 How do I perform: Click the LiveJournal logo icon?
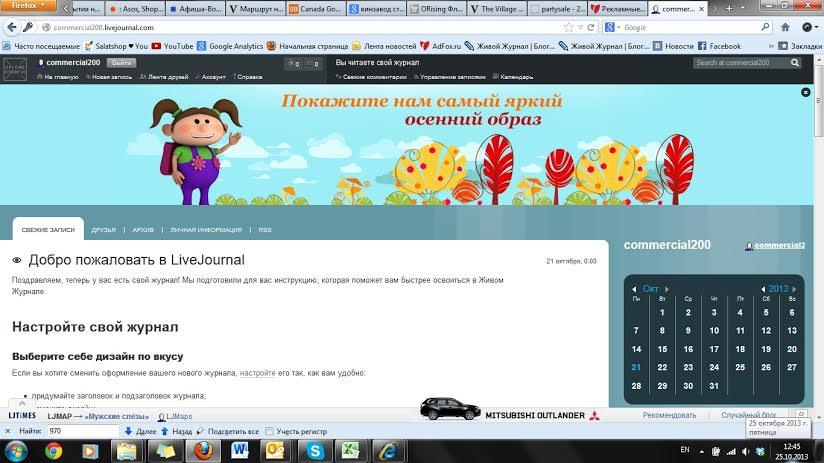(x=14, y=69)
